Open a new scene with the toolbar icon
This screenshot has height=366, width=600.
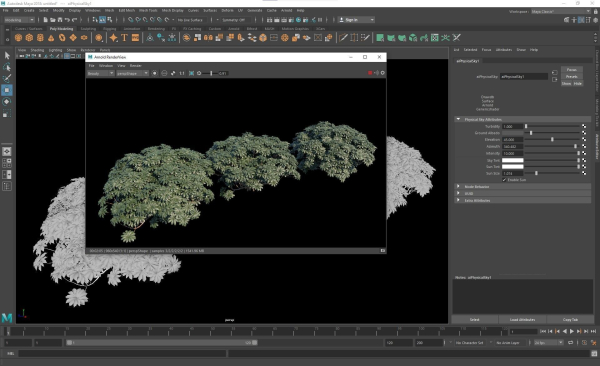pos(46,20)
